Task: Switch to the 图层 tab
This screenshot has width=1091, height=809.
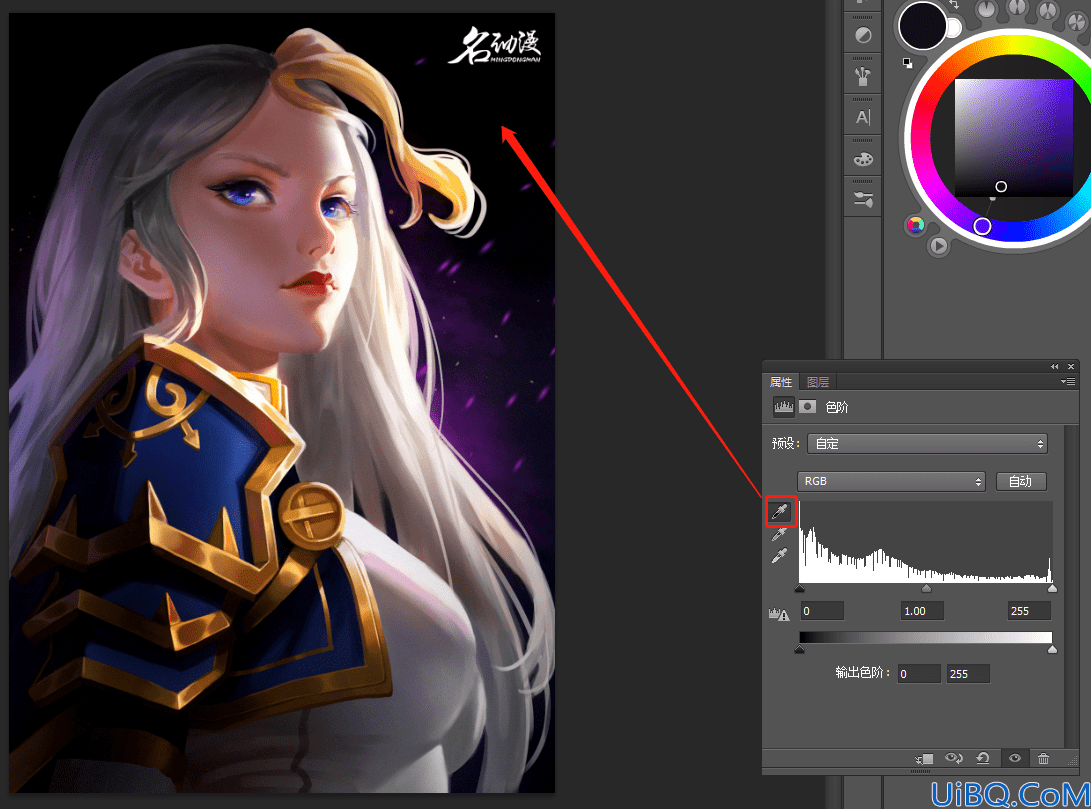Action: point(818,382)
